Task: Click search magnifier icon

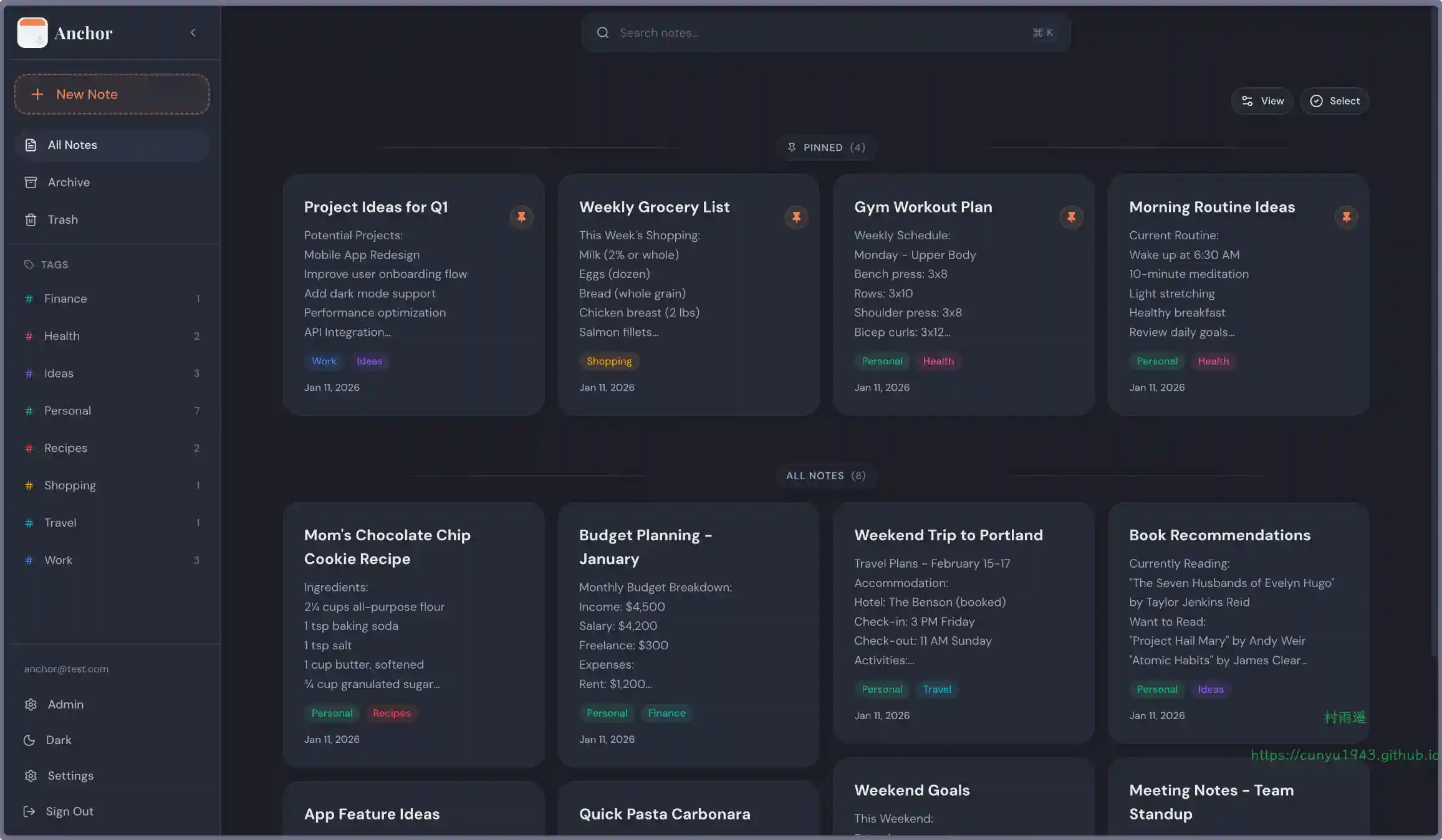Action: point(602,33)
